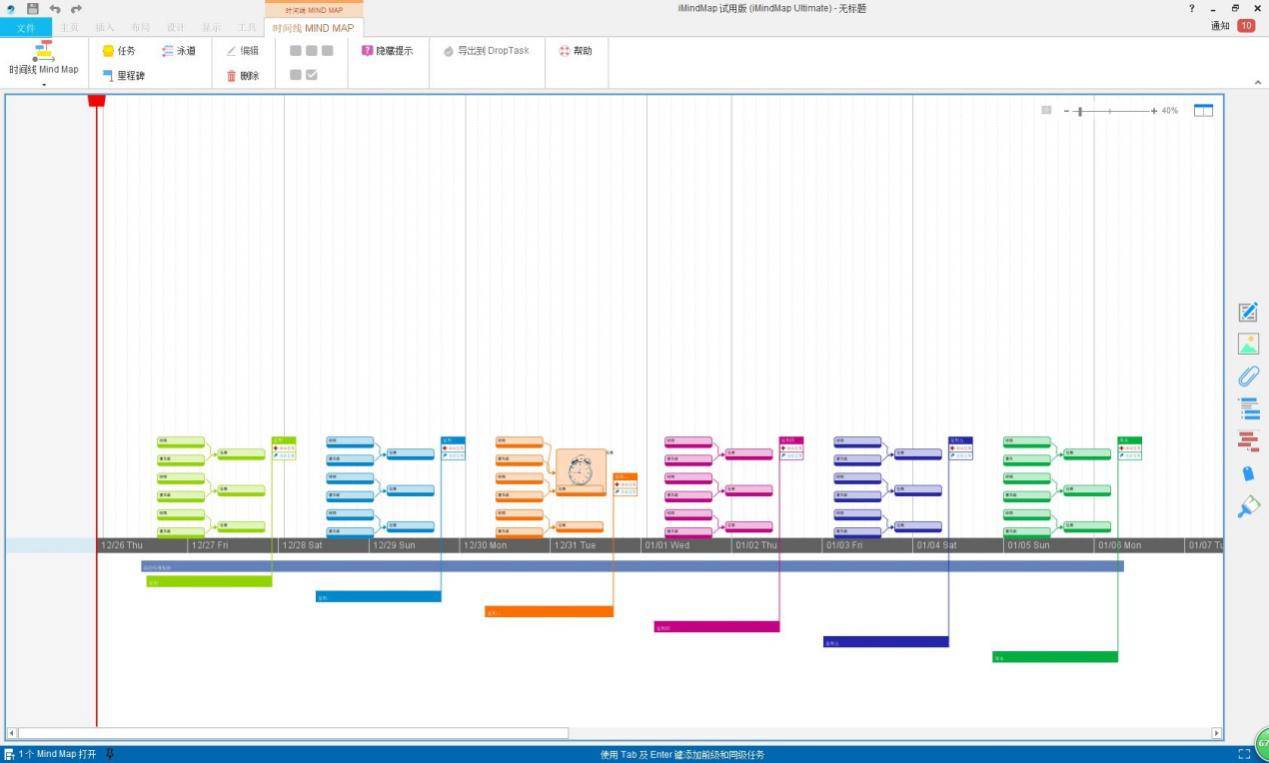Click the red current-time marker
This screenshot has height=763, width=1269.
click(96, 100)
